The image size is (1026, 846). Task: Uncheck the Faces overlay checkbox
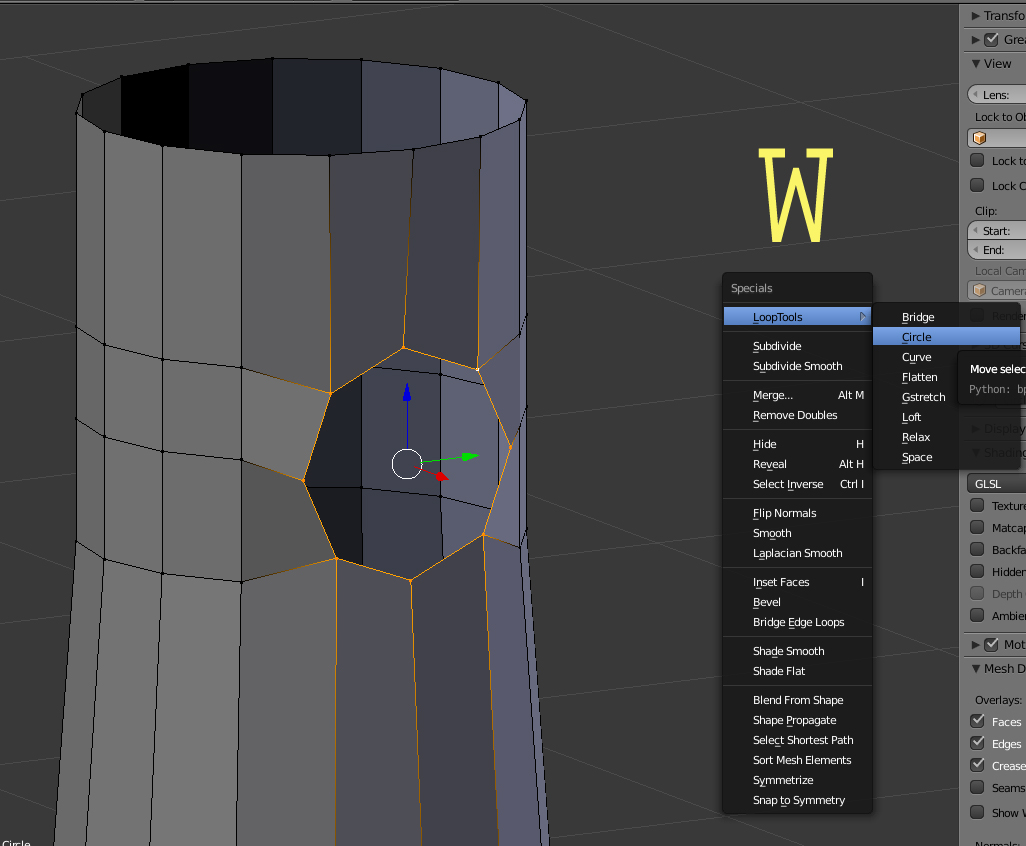tap(978, 721)
